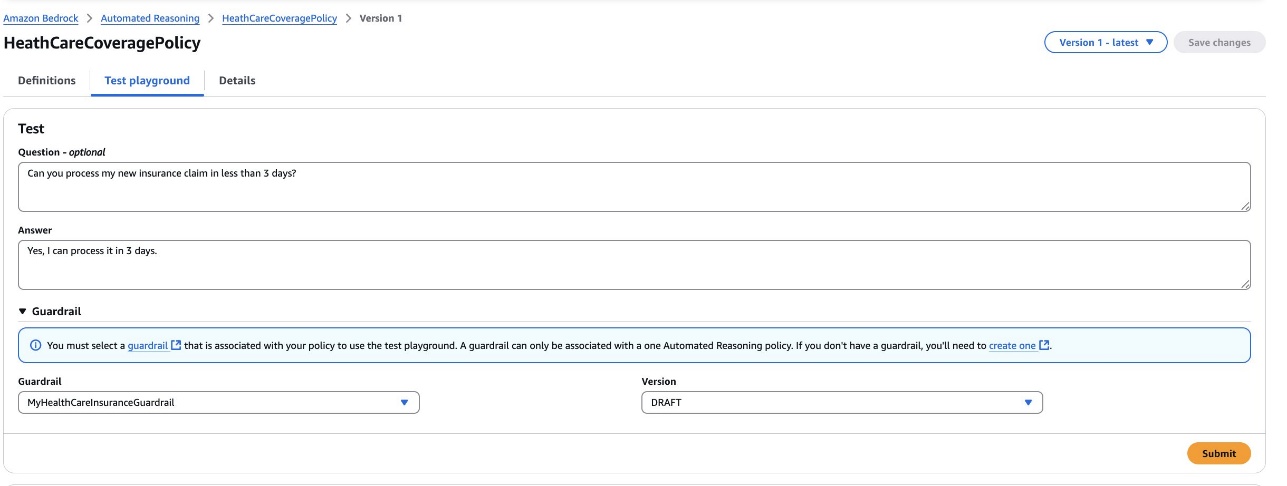Select the Test playground tab
This screenshot has width=1287, height=486.
pyautogui.click(x=147, y=81)
